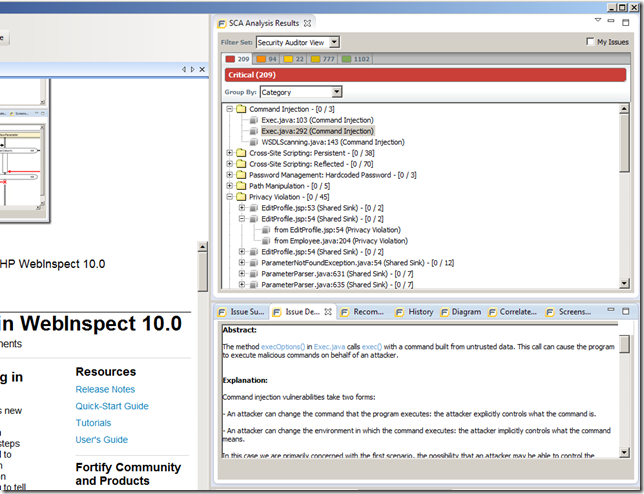Minimize the SCA Analysis Results panel
644x494 pixels.
(x=611, y=21)
